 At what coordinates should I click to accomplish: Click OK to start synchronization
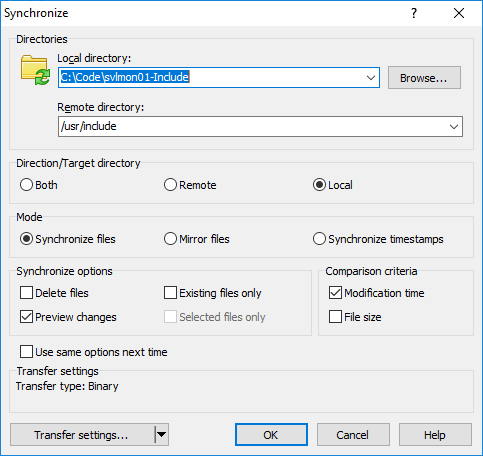pyautogui.click(x=271, y=435)
